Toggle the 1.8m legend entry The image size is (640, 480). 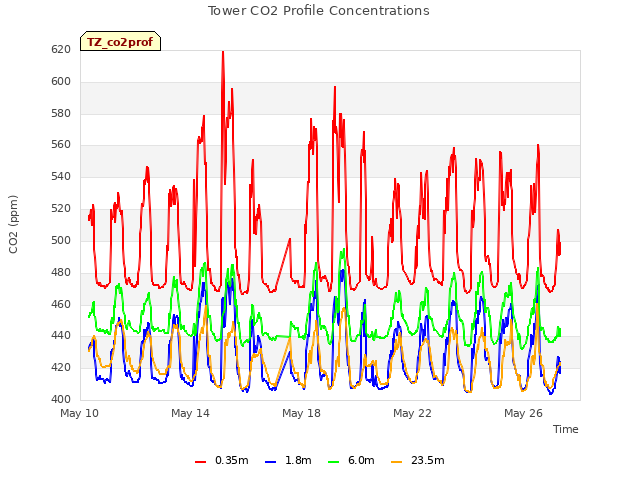click(x=288, y=460)
